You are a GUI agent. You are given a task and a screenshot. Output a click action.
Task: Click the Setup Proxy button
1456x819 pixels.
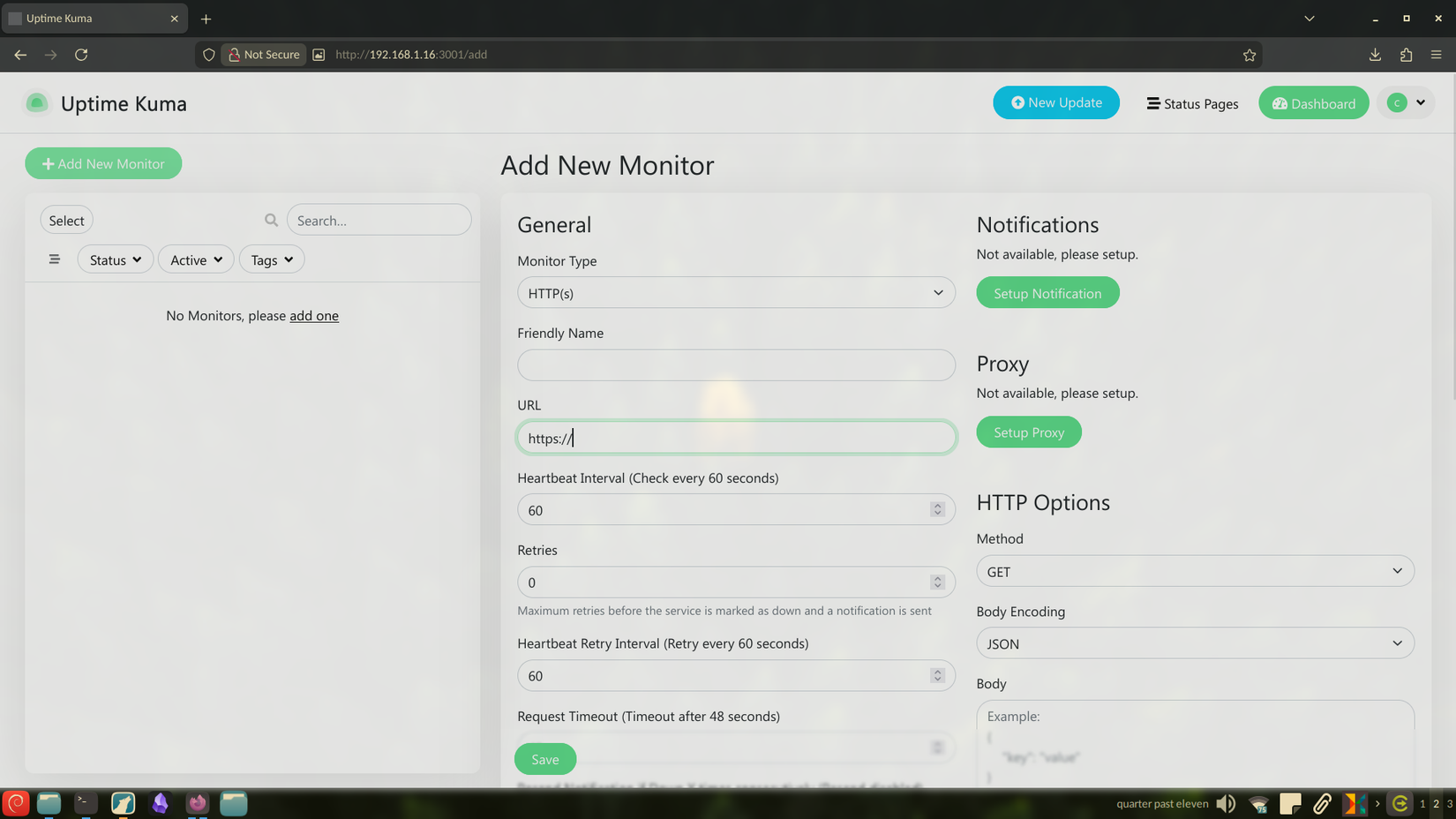[1029, 432]
